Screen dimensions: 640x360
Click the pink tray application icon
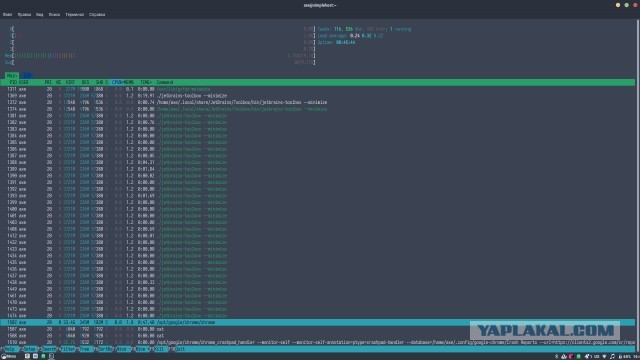click(571, 356)
